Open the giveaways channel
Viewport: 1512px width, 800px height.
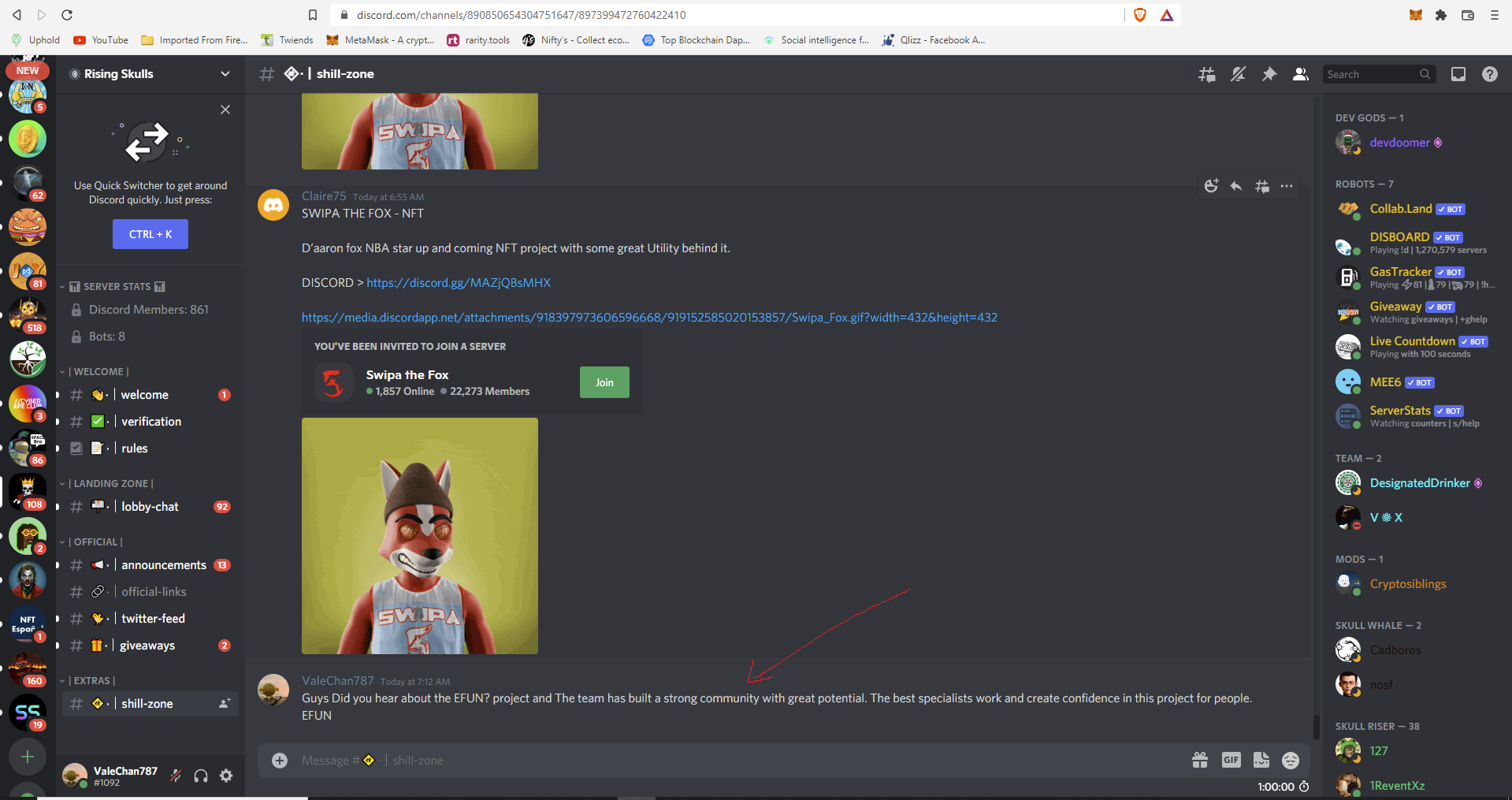tap(150, 646)
